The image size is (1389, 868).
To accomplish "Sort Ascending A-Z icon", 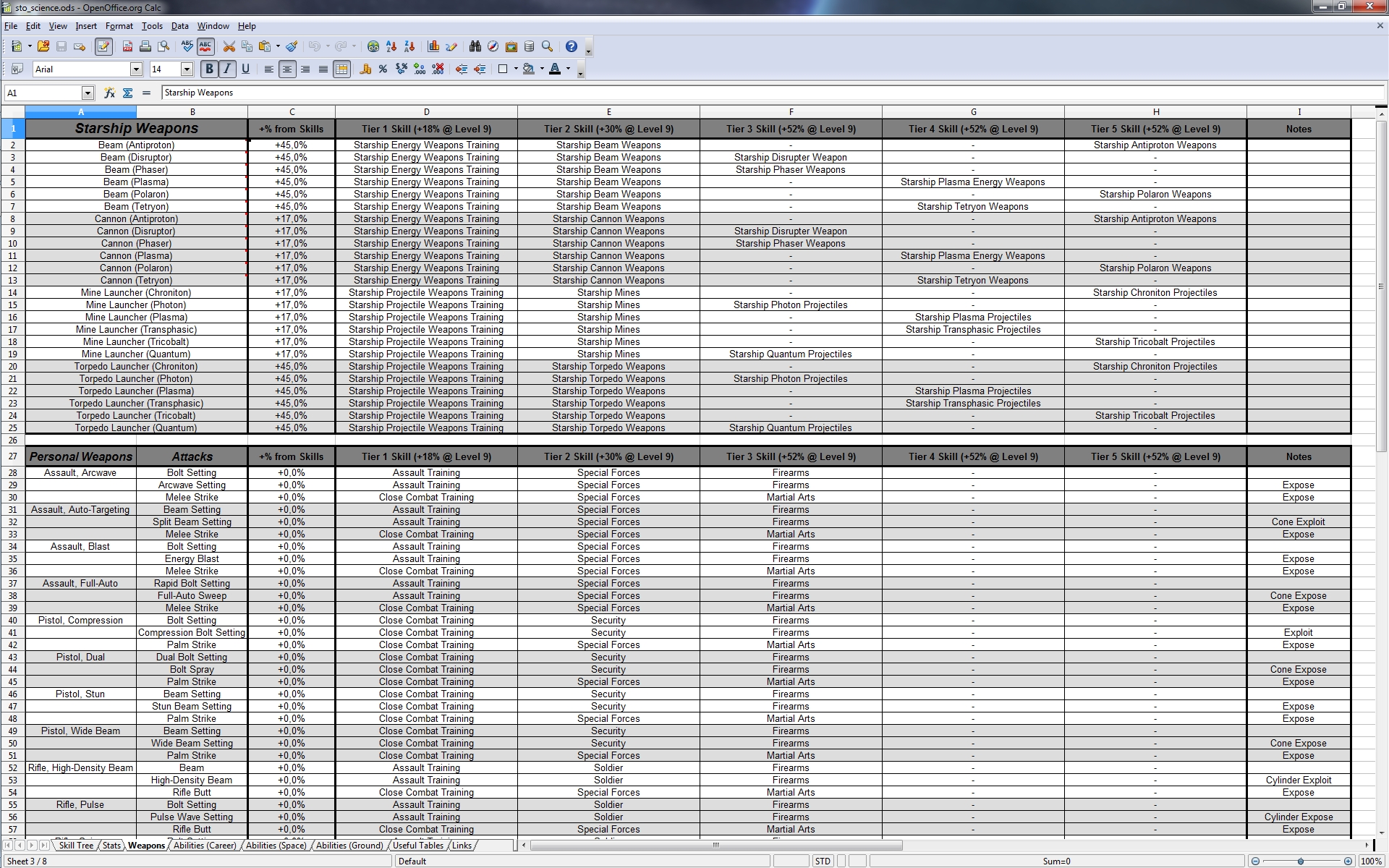I will point(391,46).
